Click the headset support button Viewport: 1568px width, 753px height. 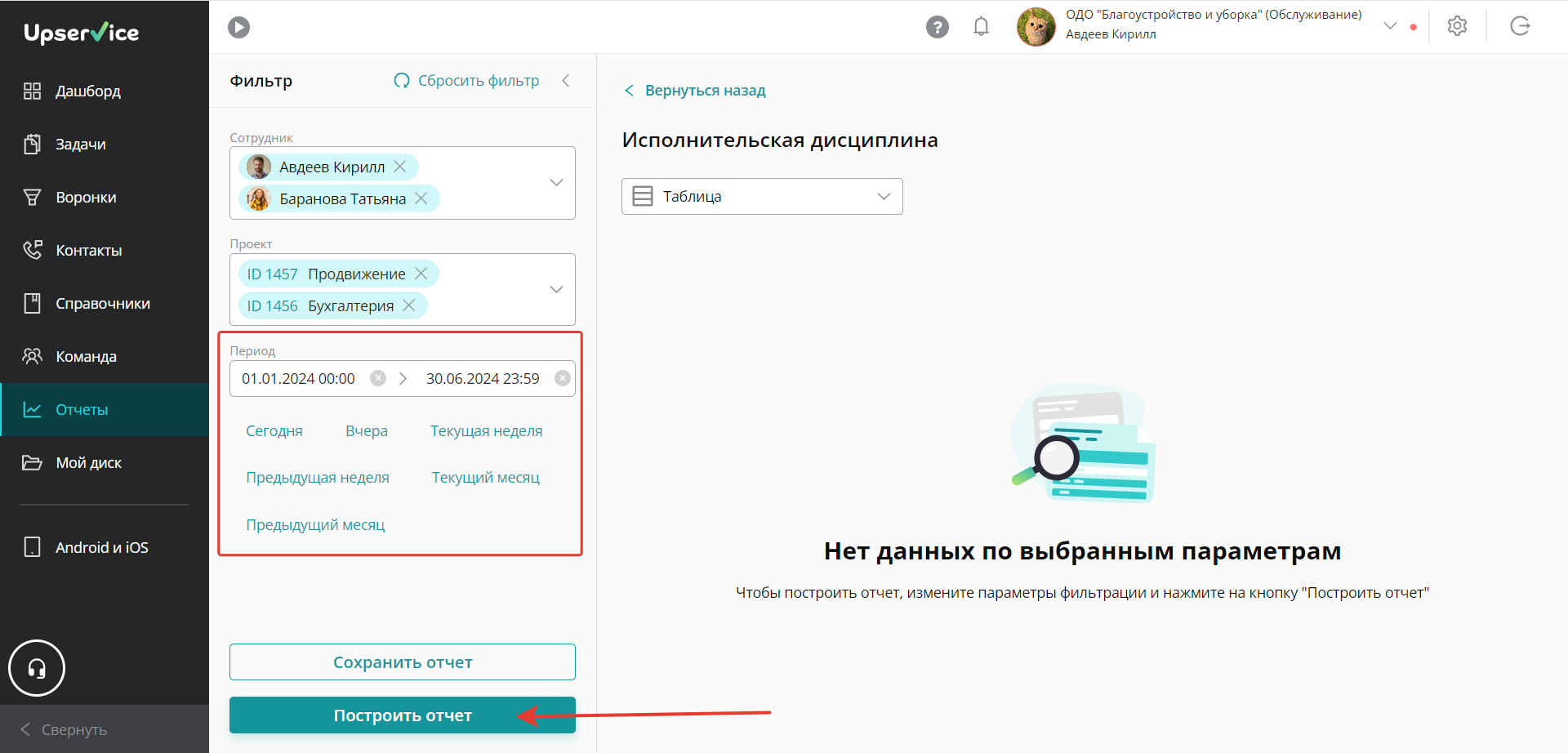point(37,668)
